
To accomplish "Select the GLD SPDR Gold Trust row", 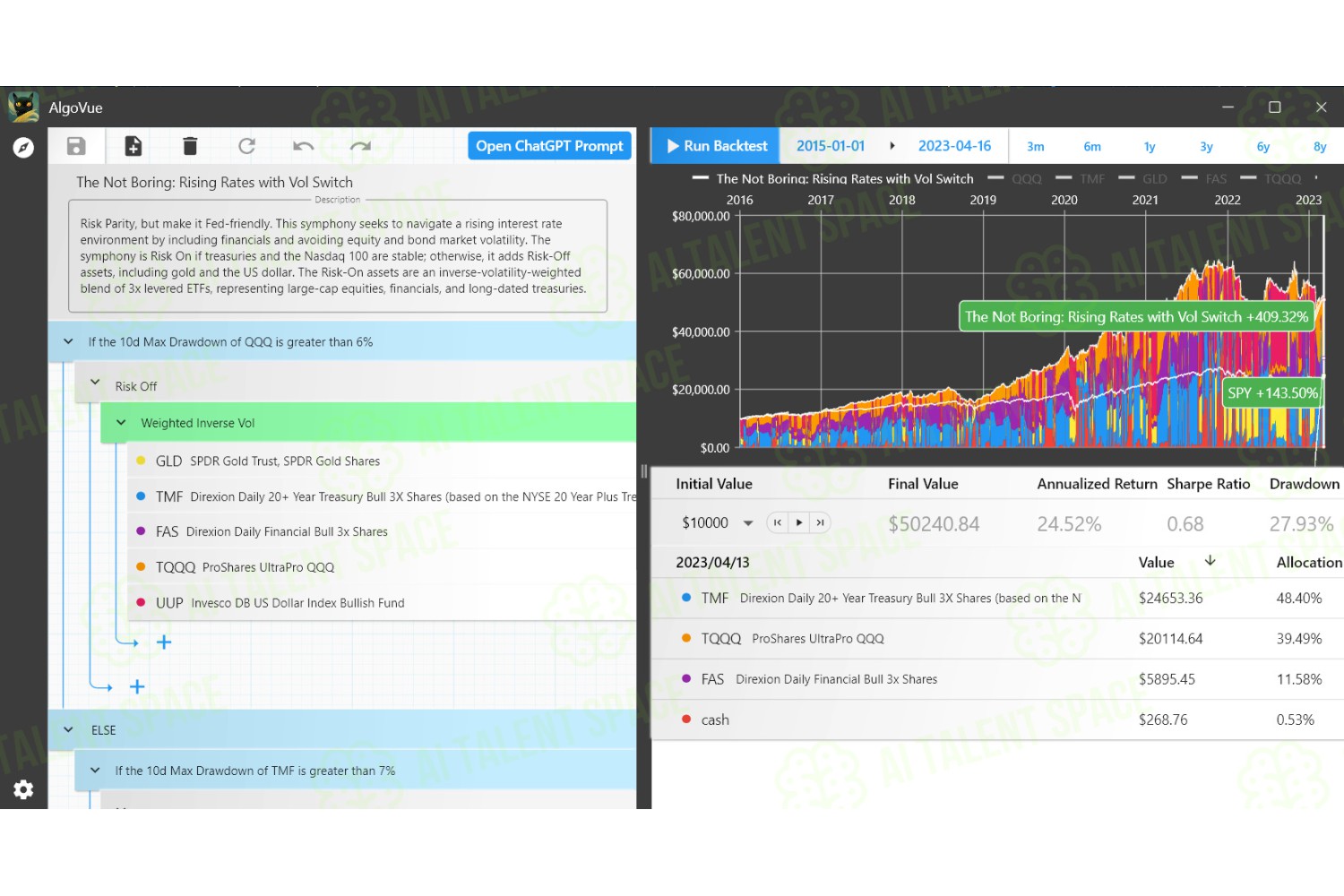I will pyautogui.click(x=383, y=461).
